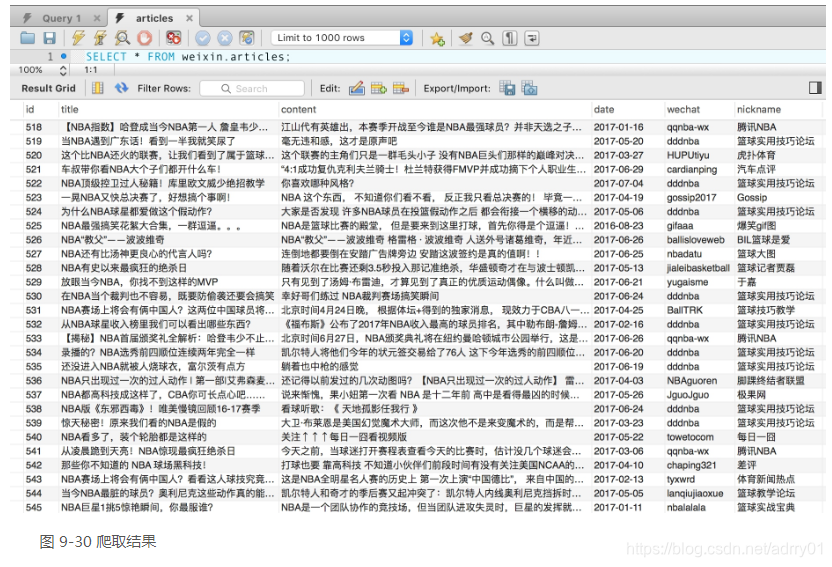The width and height of the screenshot is (832, 567).
Task: Select the wechat cell chaping321
Action: [691, 465]
